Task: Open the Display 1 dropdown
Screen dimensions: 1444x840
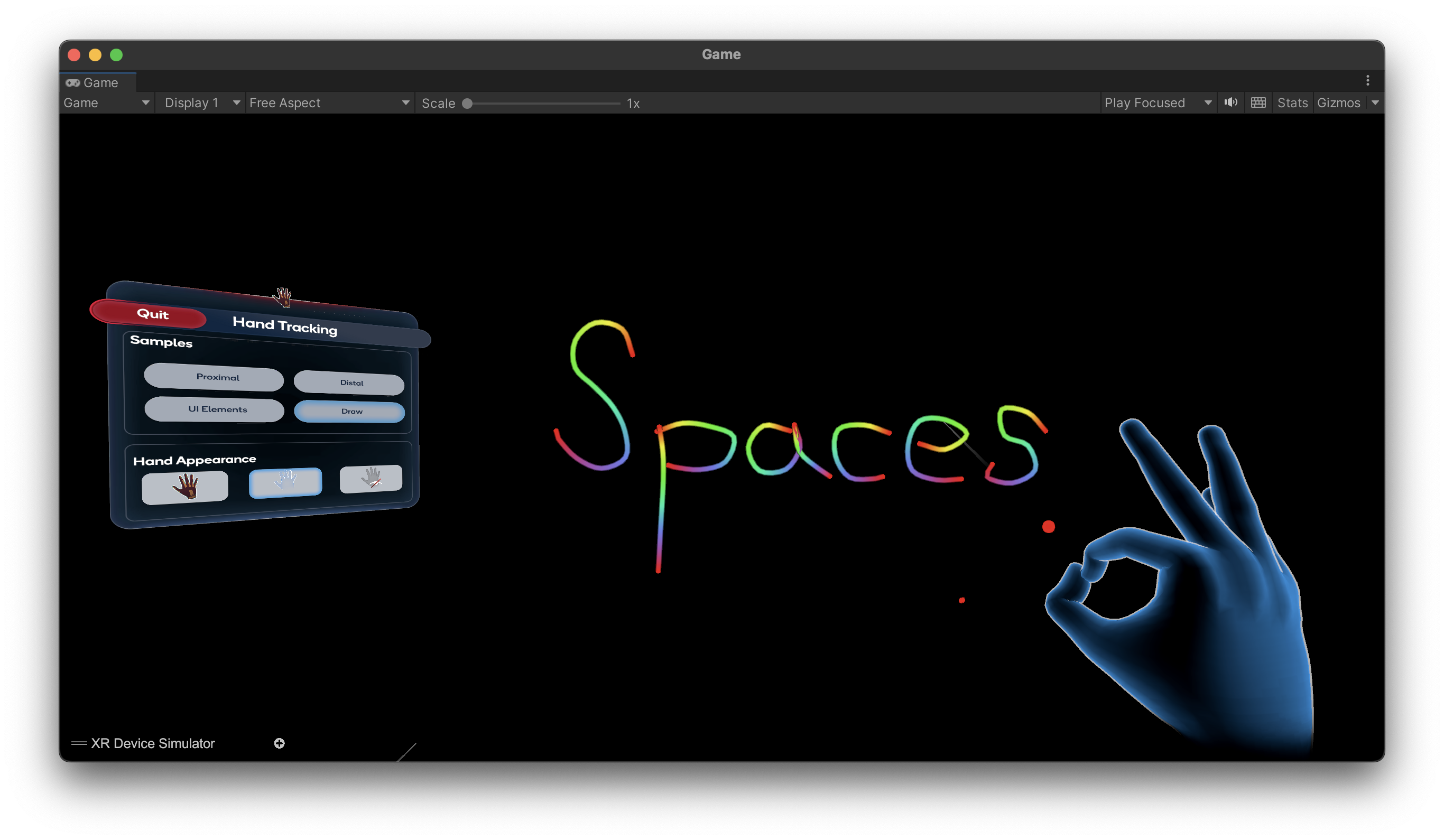Action: pos(201,103)
